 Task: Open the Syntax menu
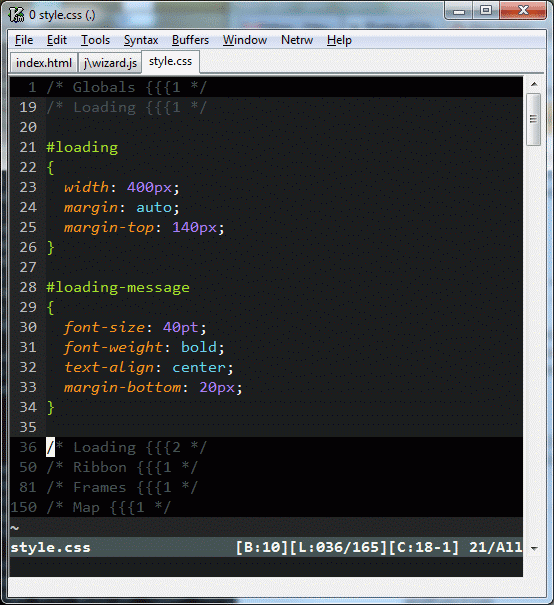(141, 40)
